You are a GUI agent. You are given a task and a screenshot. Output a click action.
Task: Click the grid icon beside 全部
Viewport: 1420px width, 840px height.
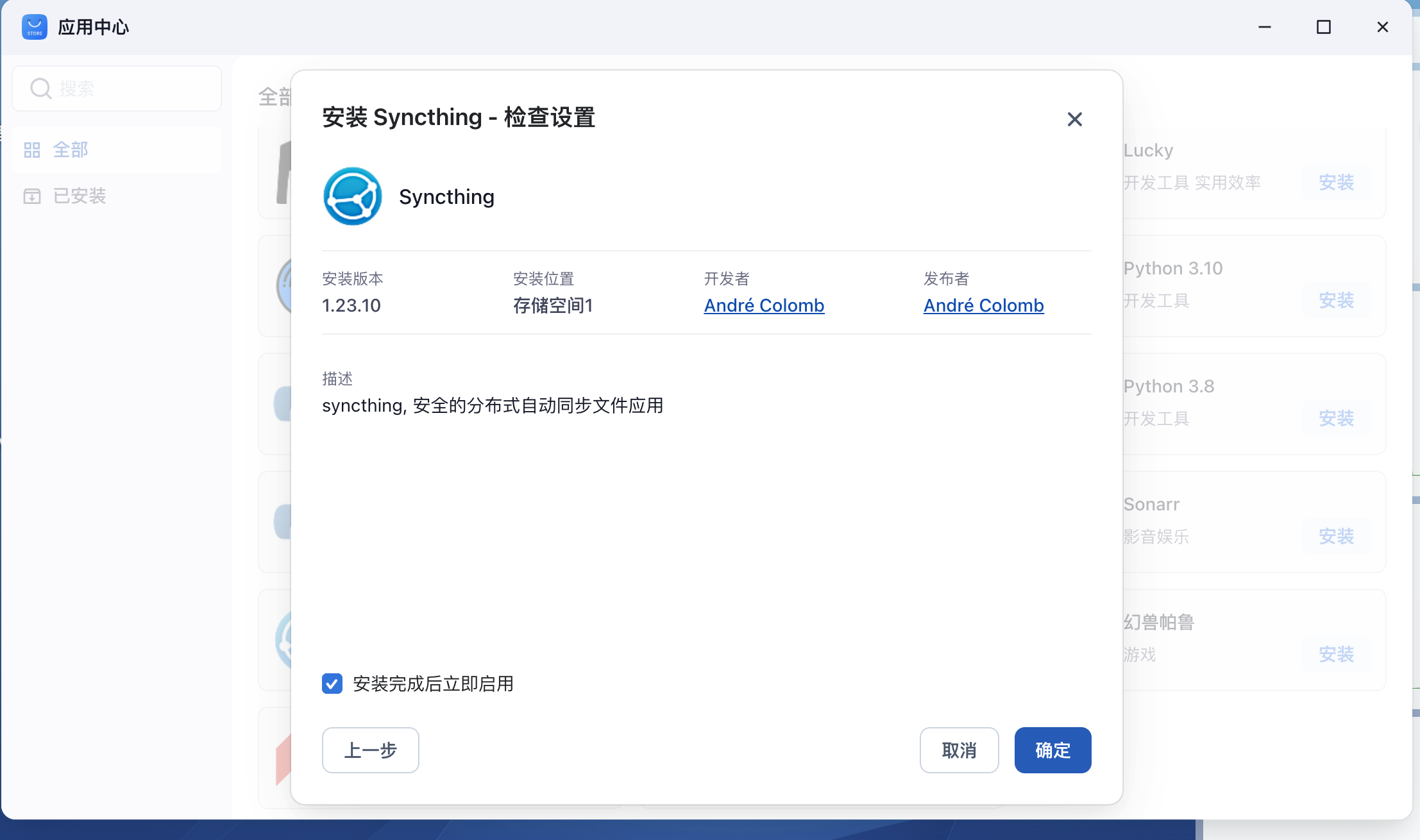32,150
